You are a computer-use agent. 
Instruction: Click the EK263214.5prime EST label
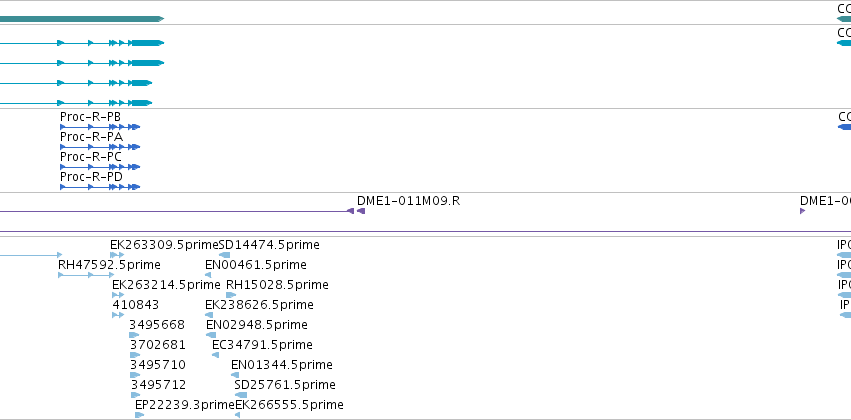[x=166, y=285]
